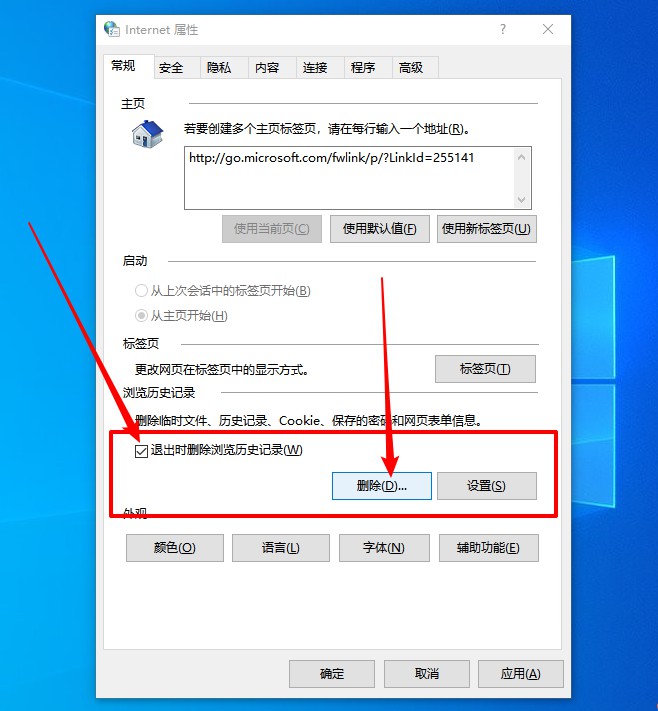Click the 主页 section heading
658x711 pixels.
coord(133,104)
